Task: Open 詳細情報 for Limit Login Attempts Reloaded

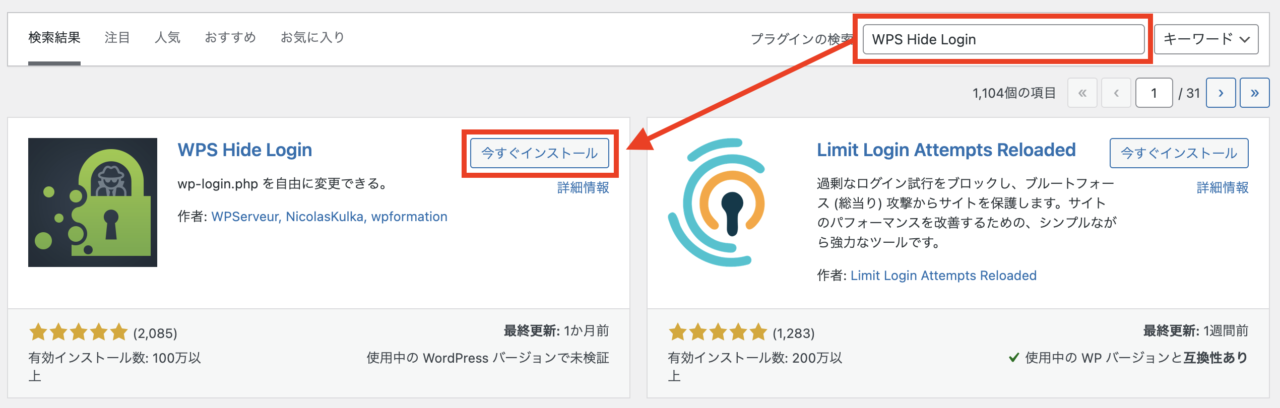Action: (1223, 187)
